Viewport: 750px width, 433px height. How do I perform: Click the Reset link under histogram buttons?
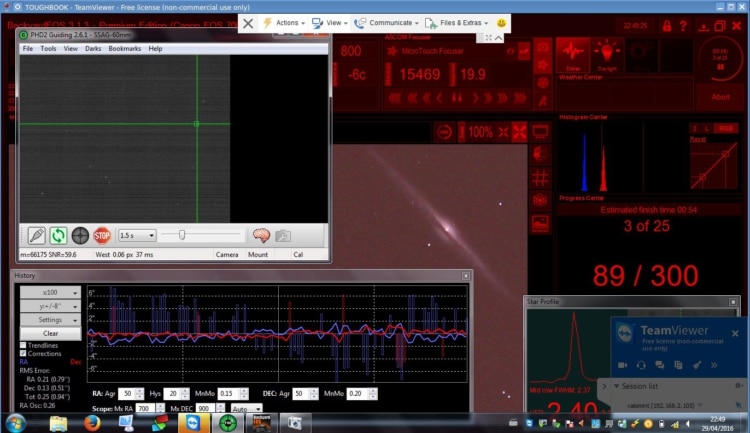[697, 139]
